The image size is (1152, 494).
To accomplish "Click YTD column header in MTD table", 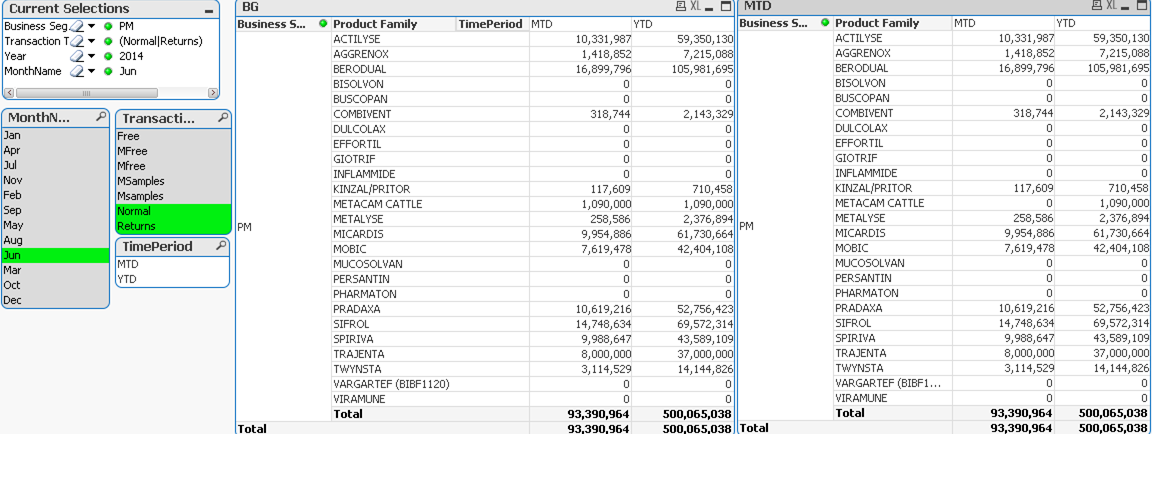I will click(1102, 23).
